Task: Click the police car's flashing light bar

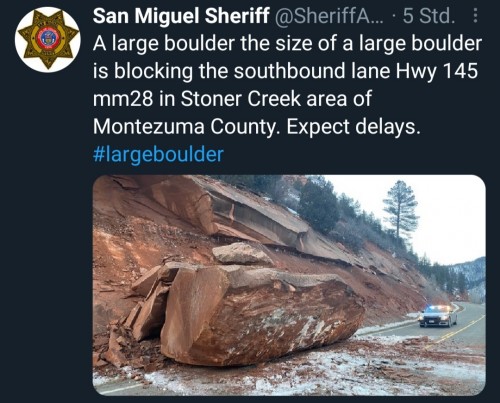Action: coord(438,307)
